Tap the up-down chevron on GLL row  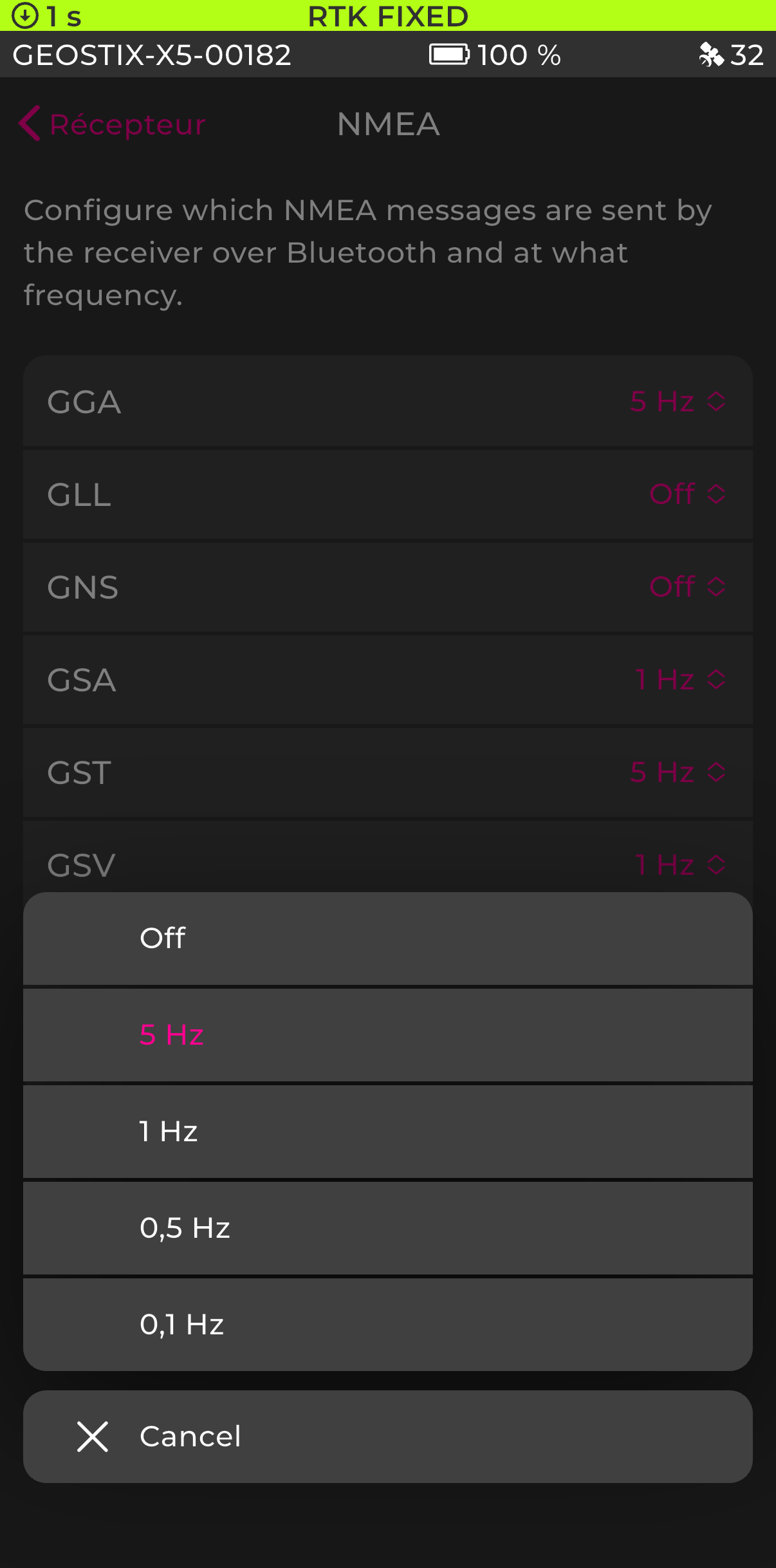click(716, 494)
